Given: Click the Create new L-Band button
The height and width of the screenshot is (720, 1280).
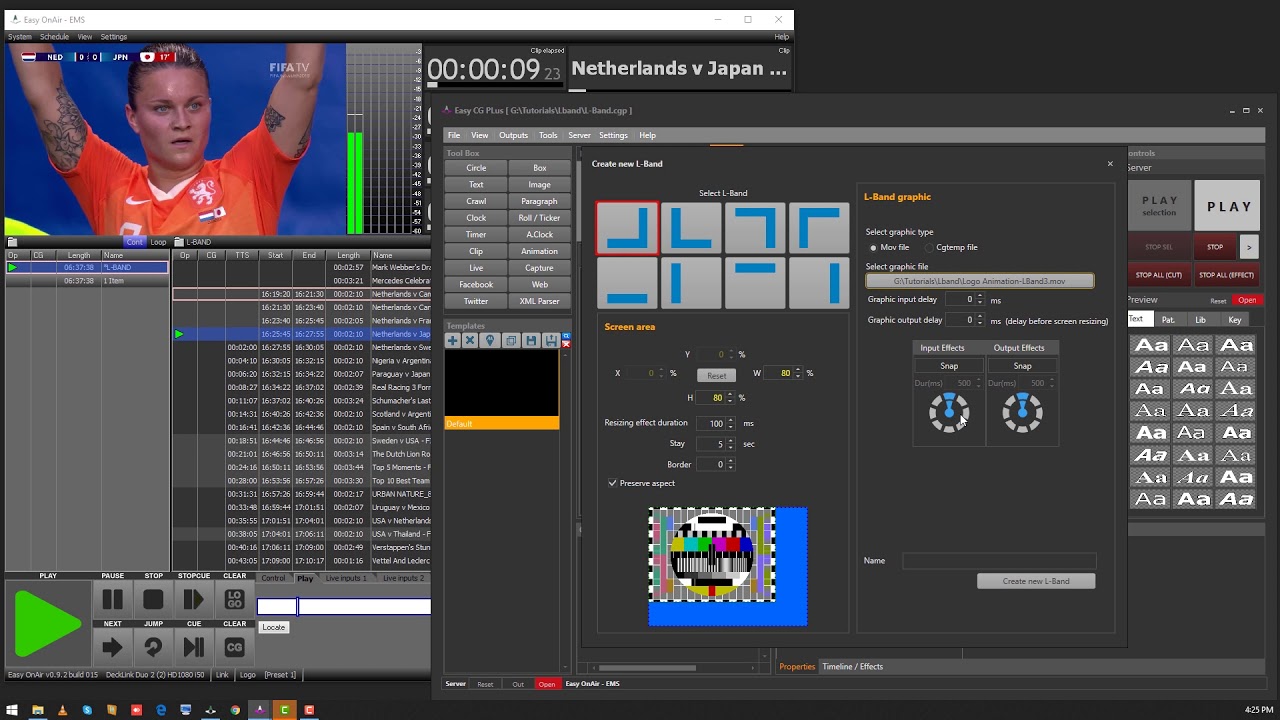Looking at the screenshot, I should click(x=1035, y=581).
